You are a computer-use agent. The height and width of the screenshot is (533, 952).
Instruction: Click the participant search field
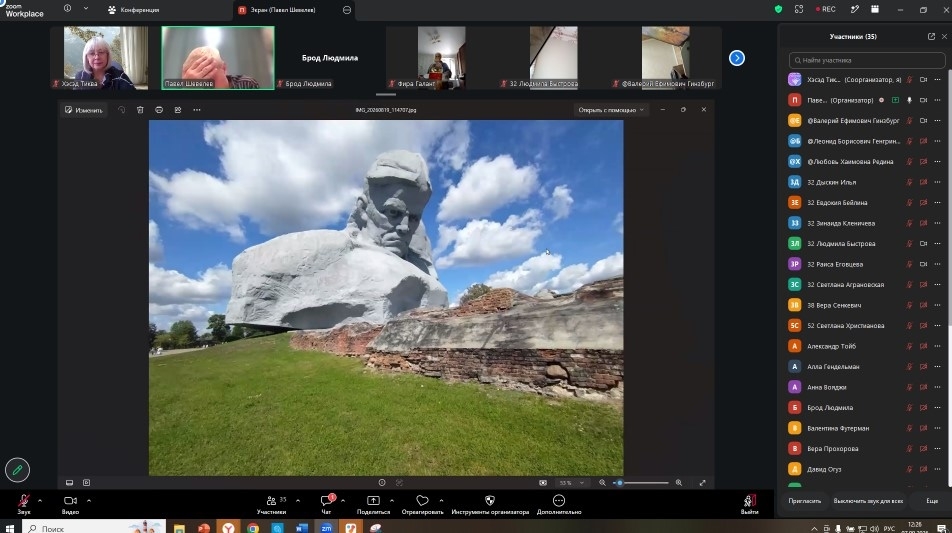[x=867, y=60]
